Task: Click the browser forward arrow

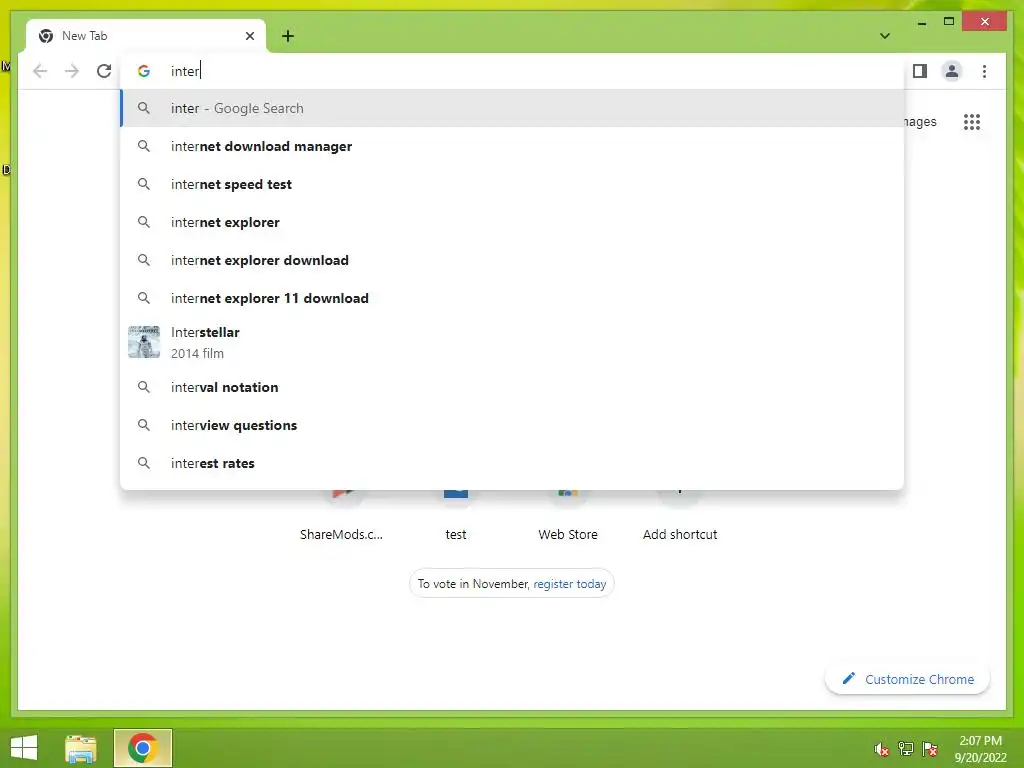Action: [x=72, y=71]
